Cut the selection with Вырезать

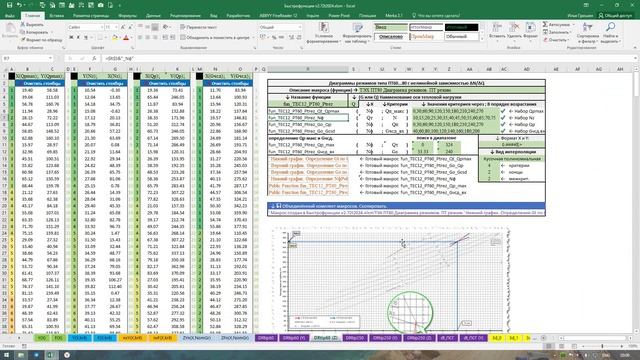coord(32,24)
